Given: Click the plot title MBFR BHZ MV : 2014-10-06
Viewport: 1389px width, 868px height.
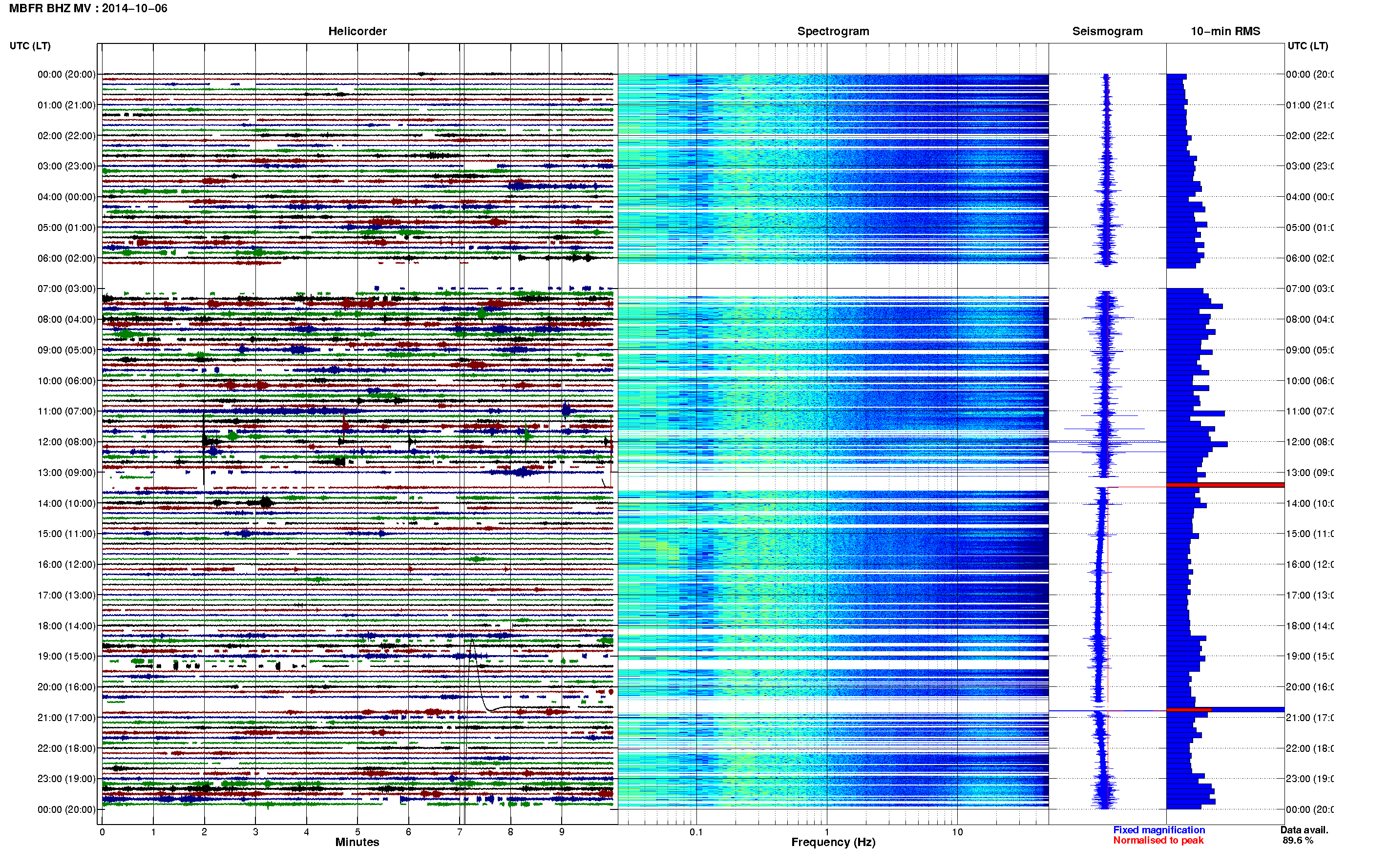Looking at the screenshot, I should (x=88, y=9).
